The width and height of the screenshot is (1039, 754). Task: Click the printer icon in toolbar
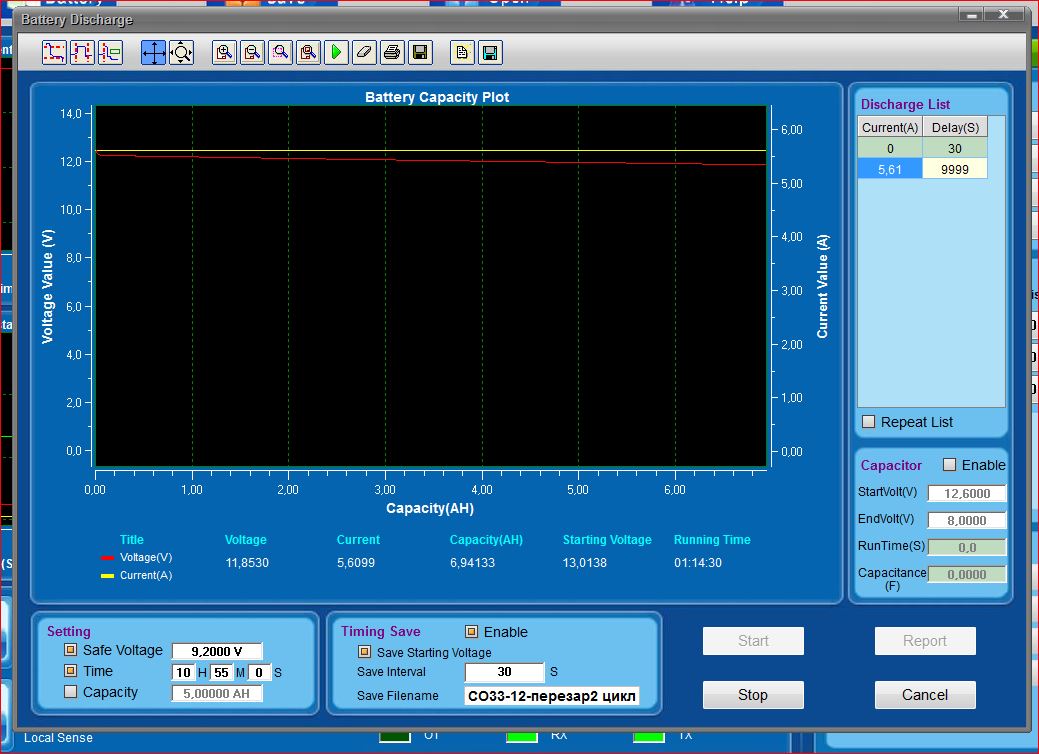[392, 53]
